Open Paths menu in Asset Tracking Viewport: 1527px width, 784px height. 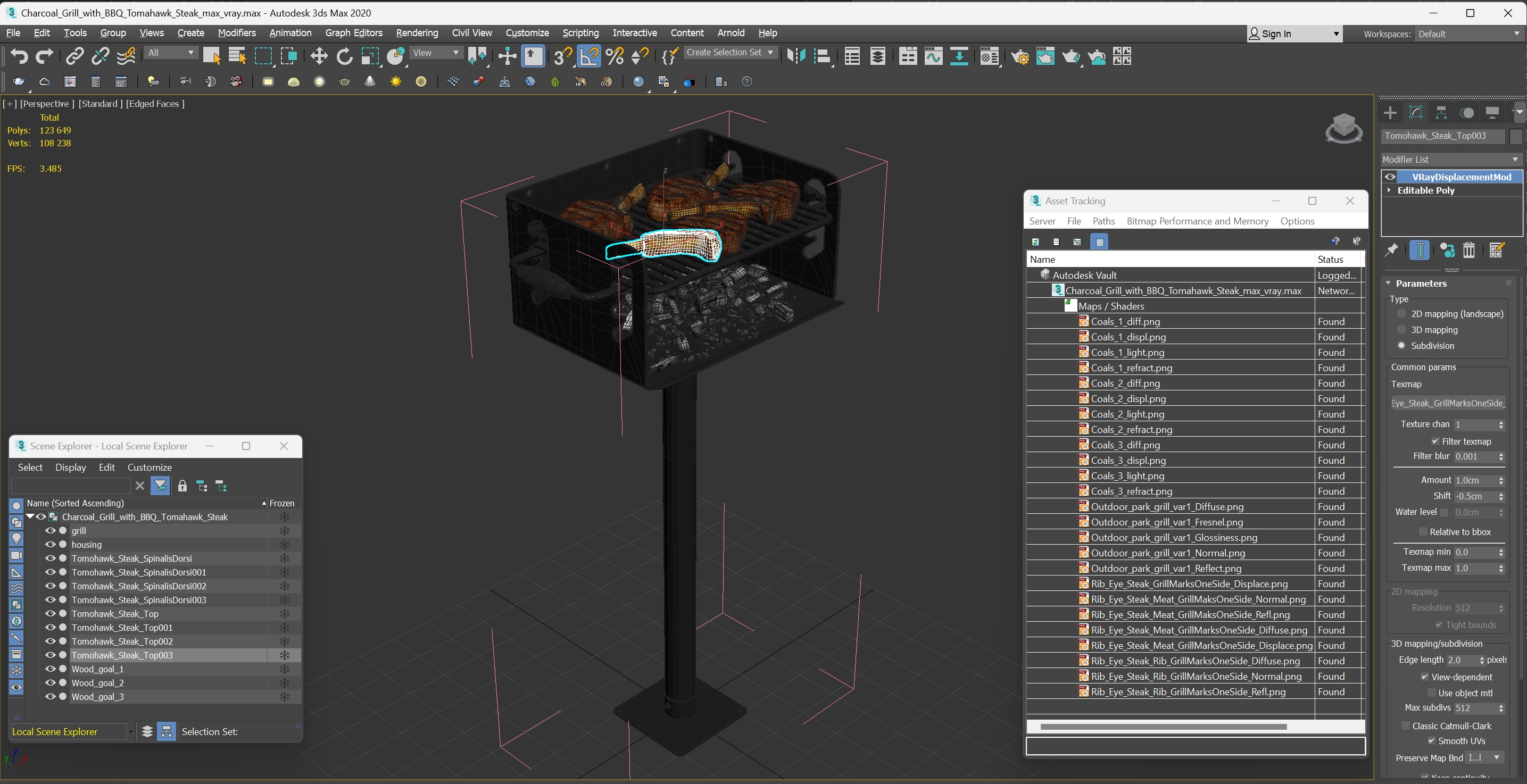pyautogui.click(x=1103, y=221)
